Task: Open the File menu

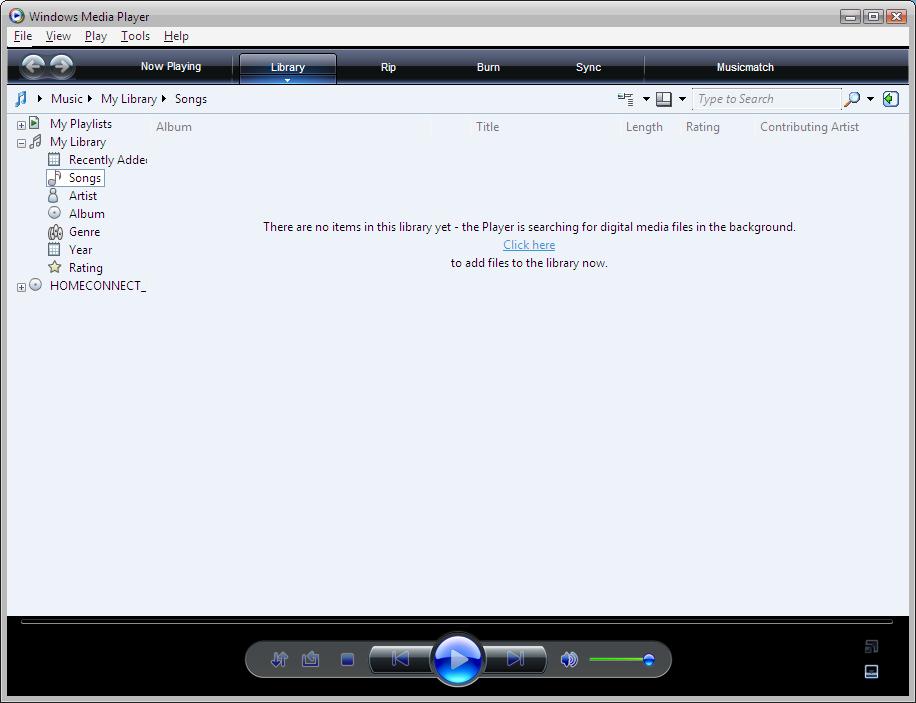Action: (x=23, y=36)
